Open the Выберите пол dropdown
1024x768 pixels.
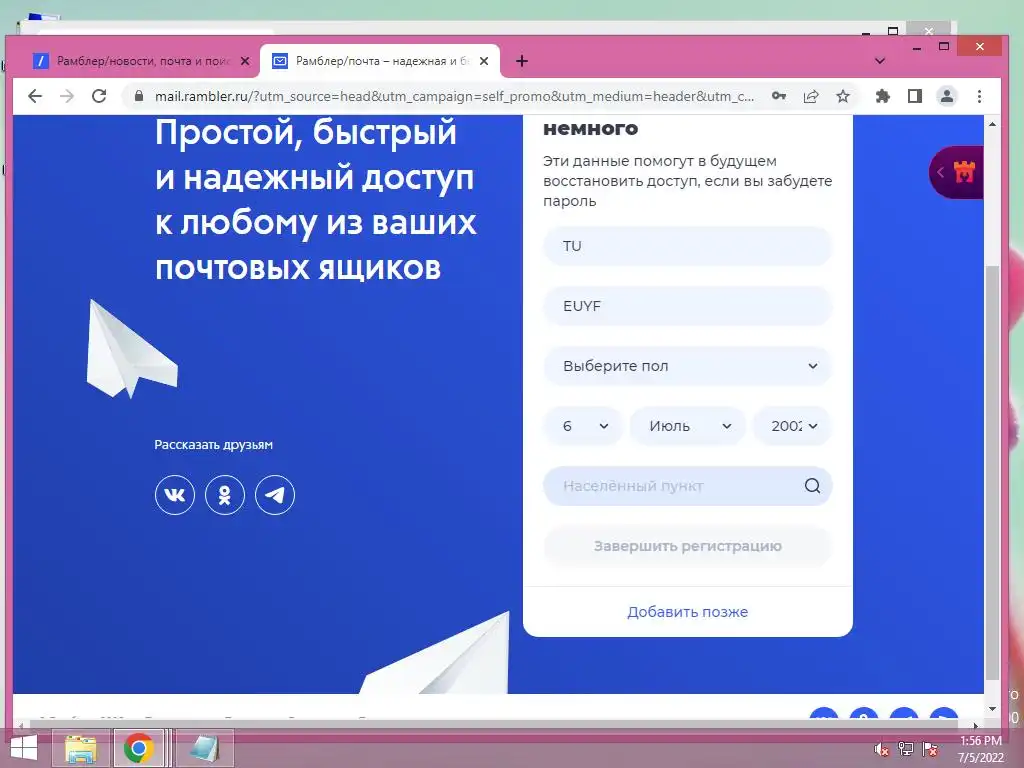[688, 366]
